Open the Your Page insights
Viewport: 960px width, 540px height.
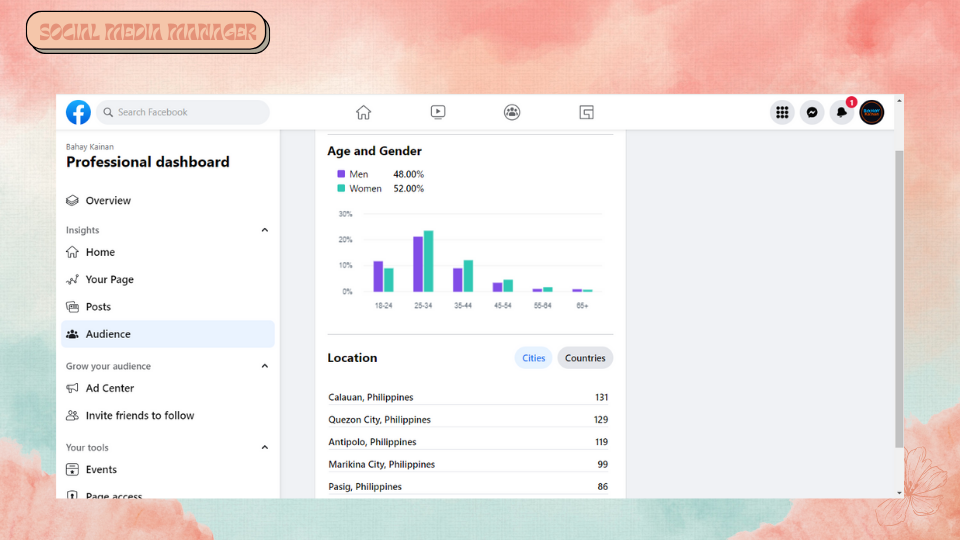(x=168, y=279)
